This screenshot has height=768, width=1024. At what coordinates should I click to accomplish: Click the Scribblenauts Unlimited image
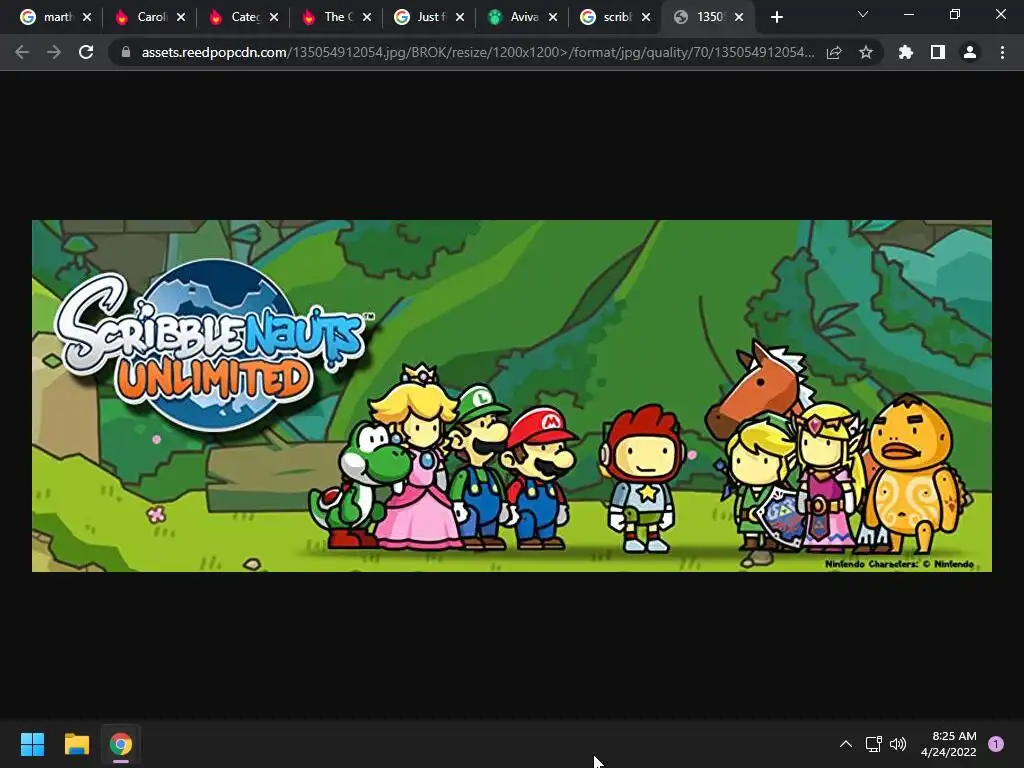tap(512, 396)
